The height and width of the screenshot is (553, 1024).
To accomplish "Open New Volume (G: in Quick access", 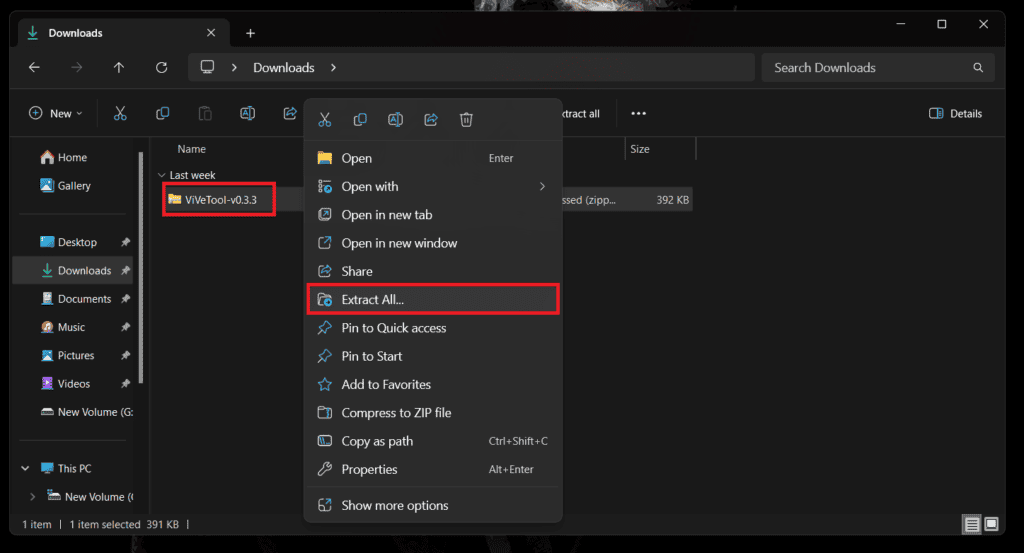I will [x=86, y=412].
